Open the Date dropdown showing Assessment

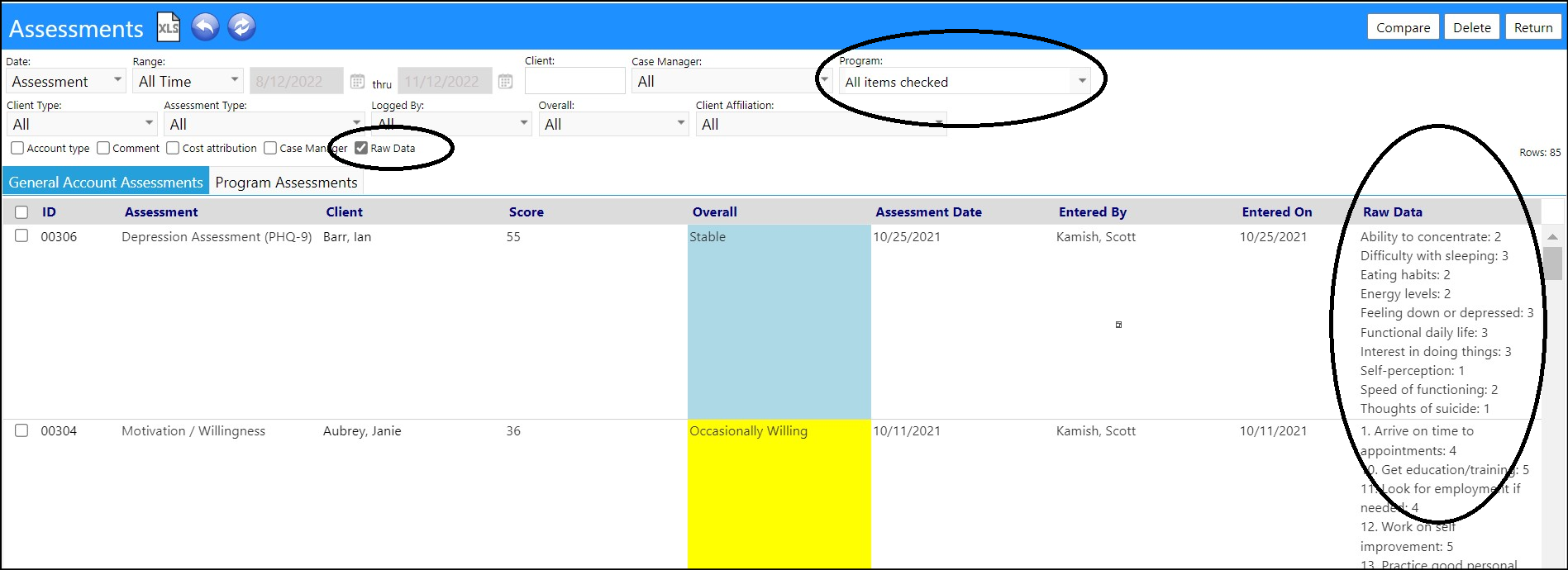(x=65, y=81)
